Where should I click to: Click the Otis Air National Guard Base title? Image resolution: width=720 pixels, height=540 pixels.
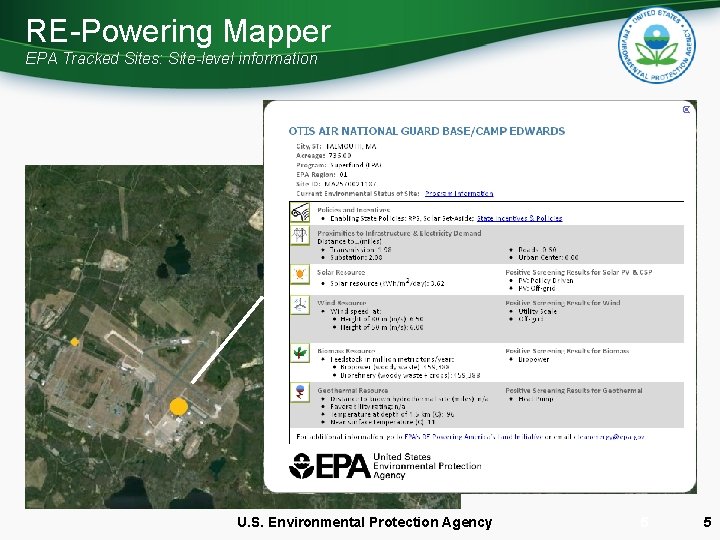[427, 131]
